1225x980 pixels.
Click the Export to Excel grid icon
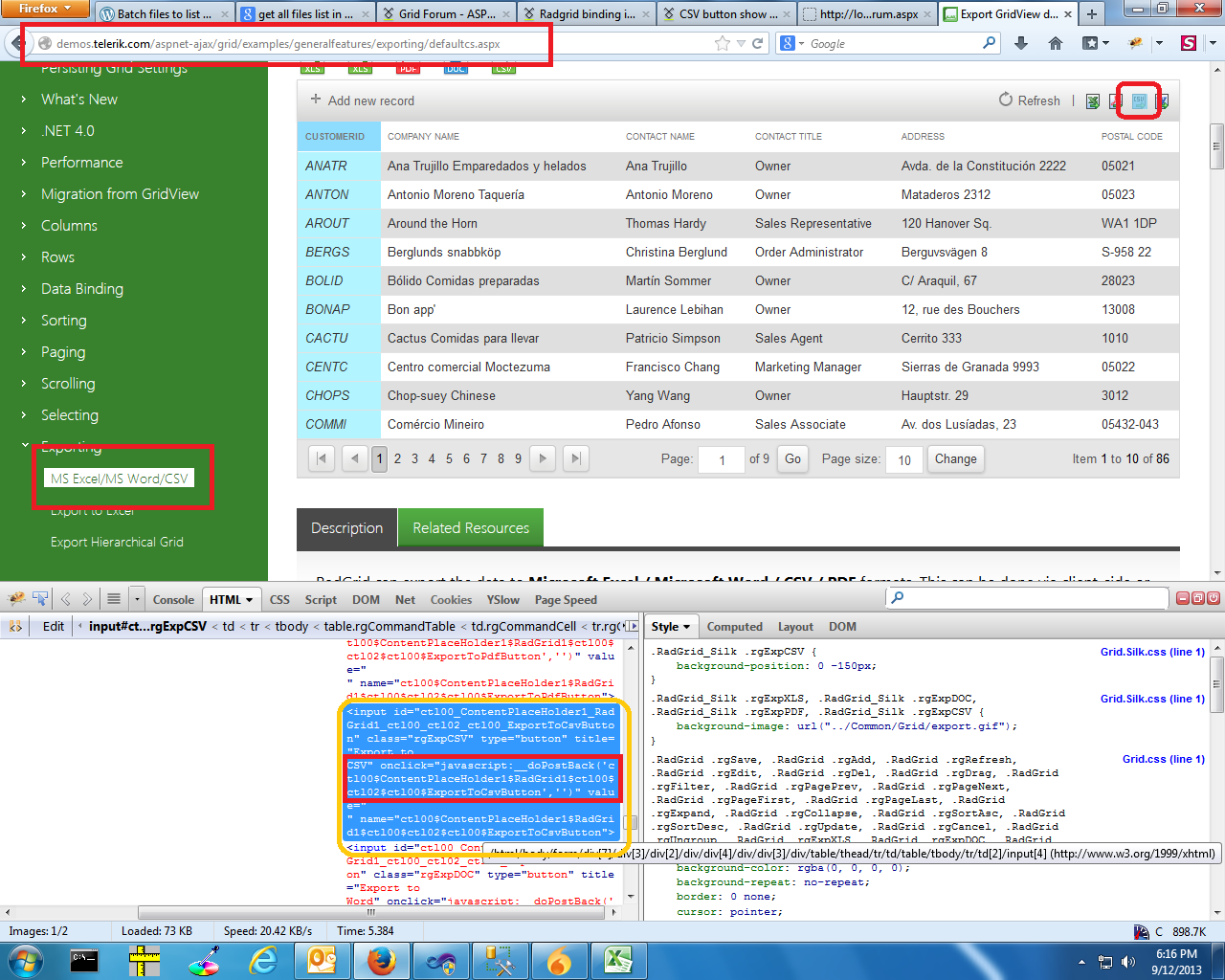click(1093, 101)
